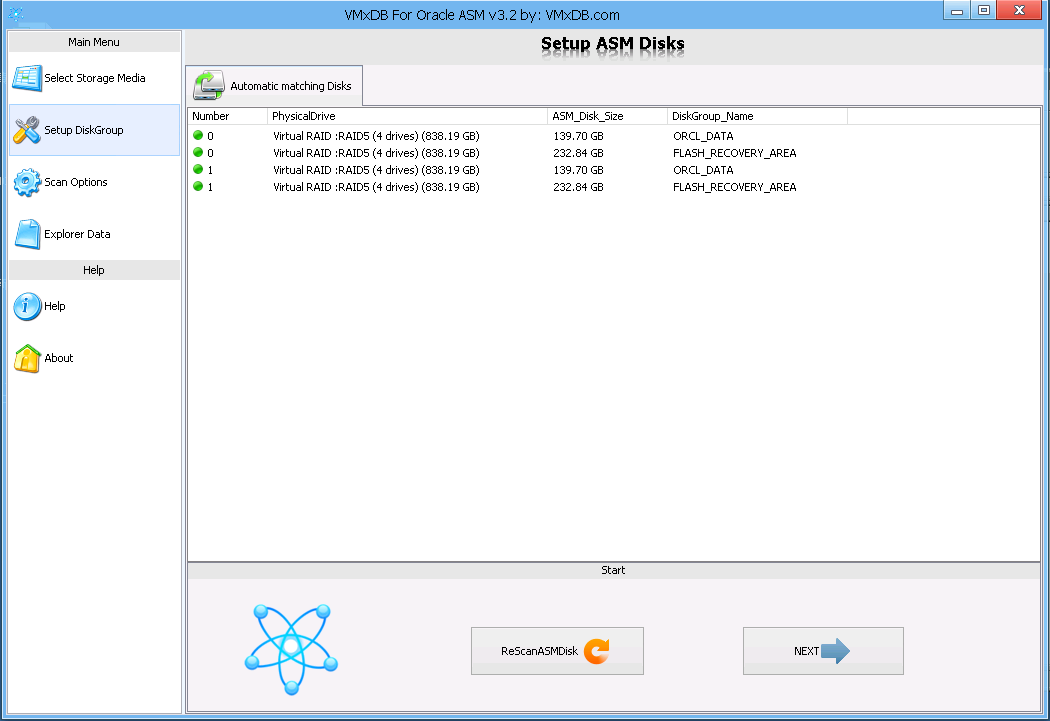Click 232.84 GB in the second row
The image size is (1050, 721).
(x=579, y=153)
